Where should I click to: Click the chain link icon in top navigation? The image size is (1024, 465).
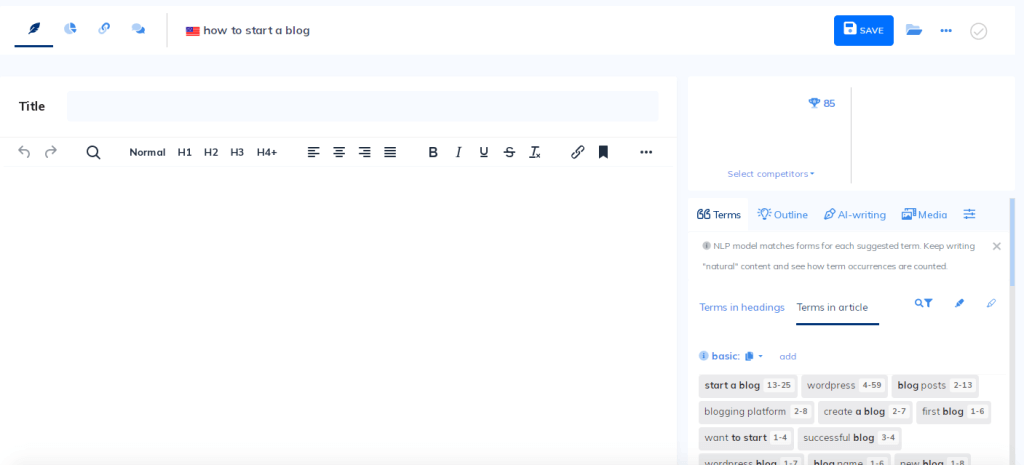click(x=104, y=29)
